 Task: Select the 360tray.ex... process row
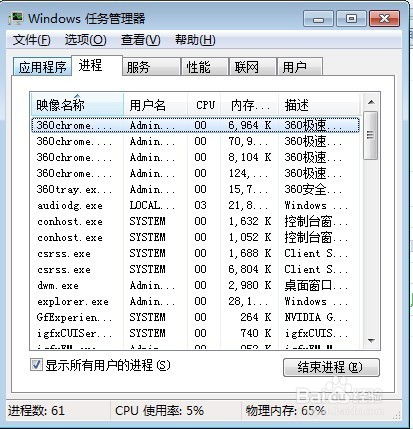(x=196, y=189)
